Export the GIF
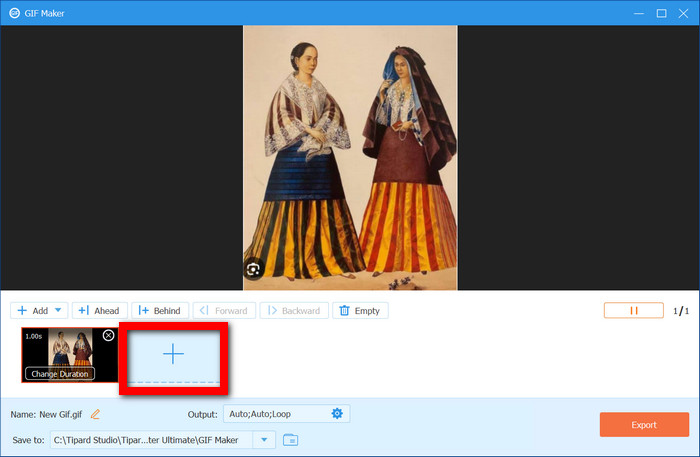Screen dimensions: 700x457 [644, 424]
